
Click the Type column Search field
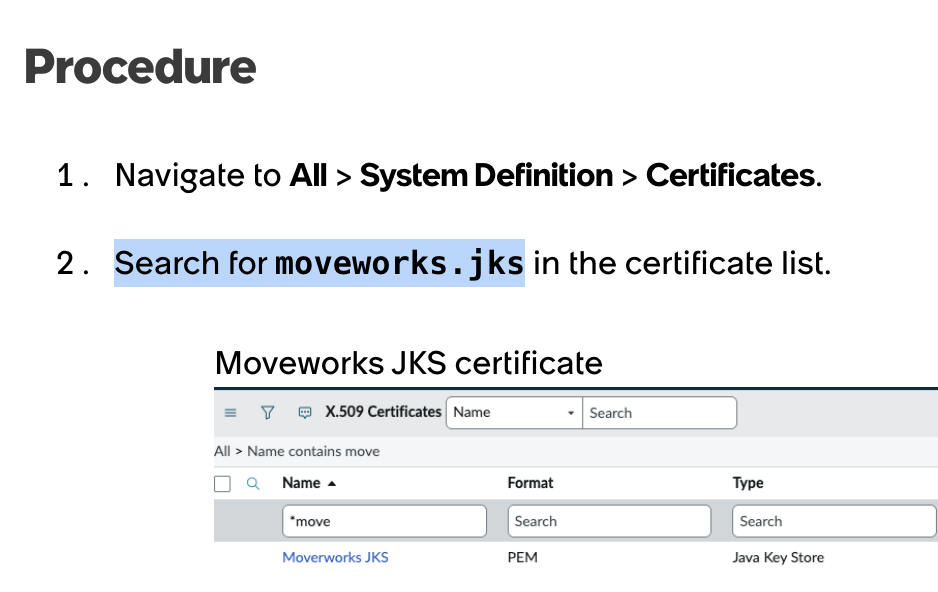pos(834,521)
